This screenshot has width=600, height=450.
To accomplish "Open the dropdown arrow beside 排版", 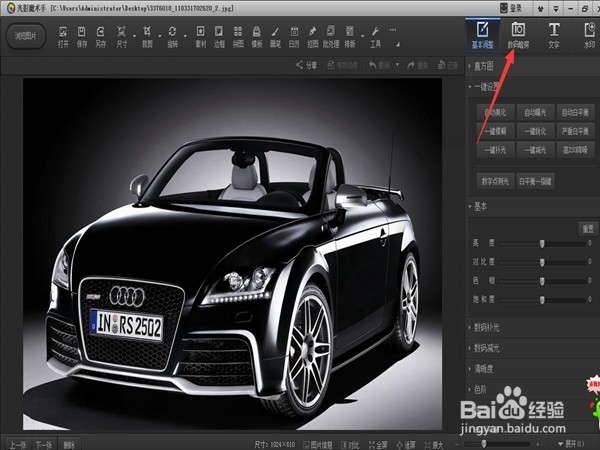I will [362, 36].
